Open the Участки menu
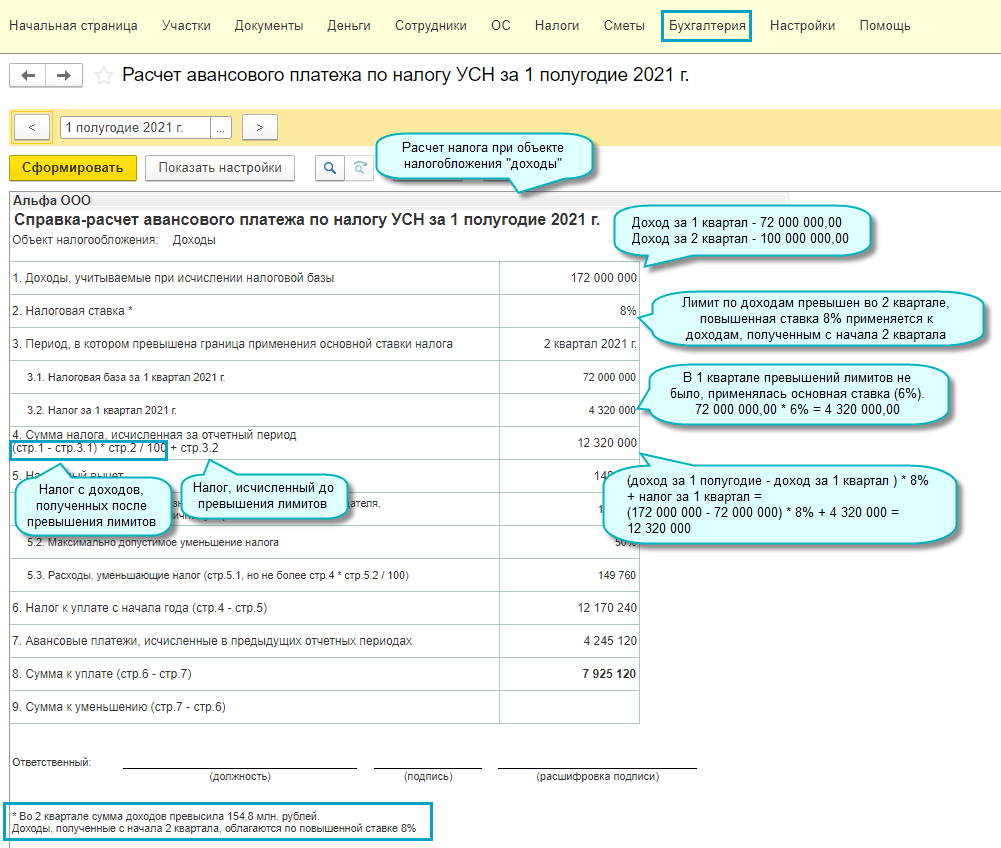 [186, 26]
